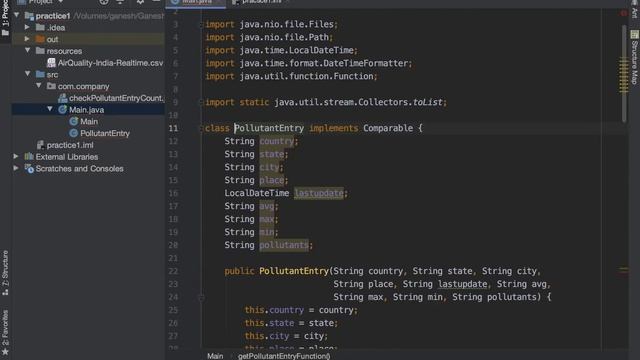Toggle code folding at import line 3
This screenshot has height=360, width=640.
click(201, 24)
